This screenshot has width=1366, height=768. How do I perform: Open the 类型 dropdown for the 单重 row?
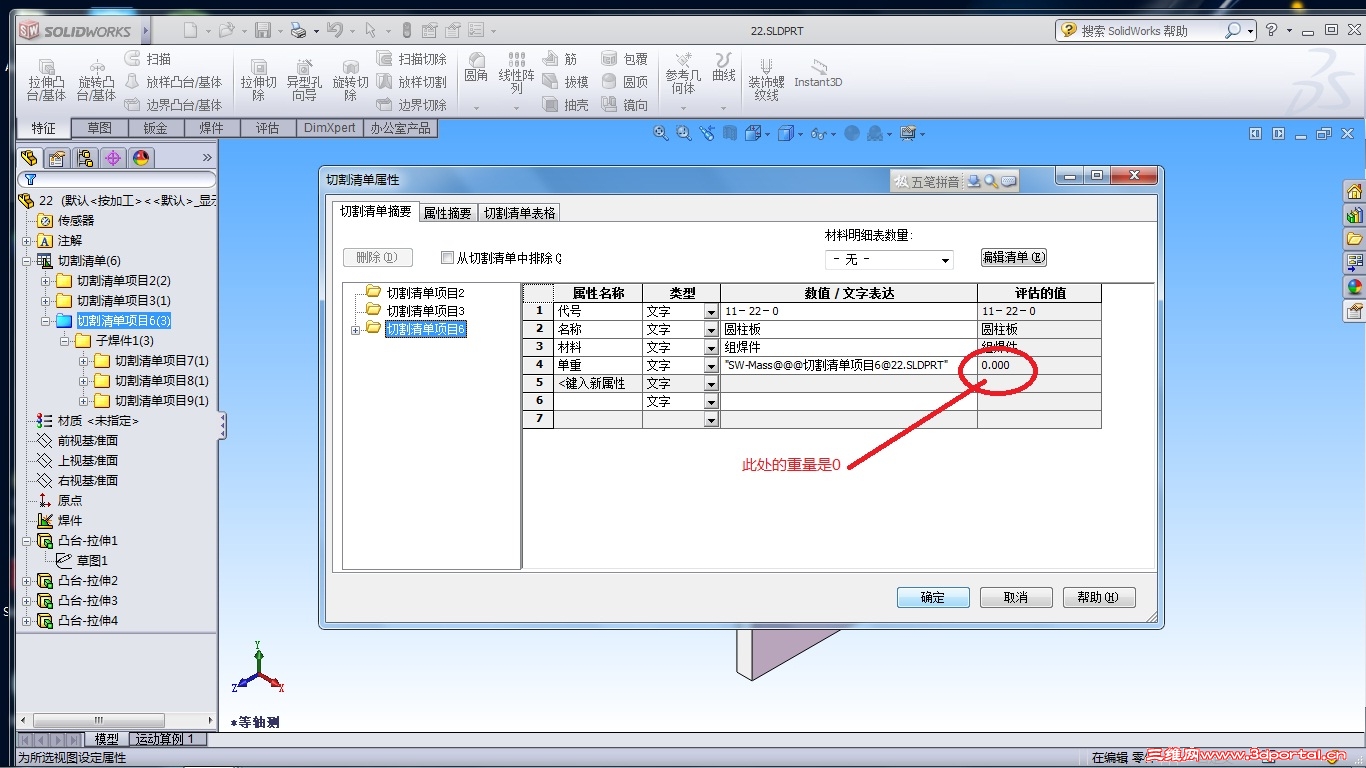[711, 366]
